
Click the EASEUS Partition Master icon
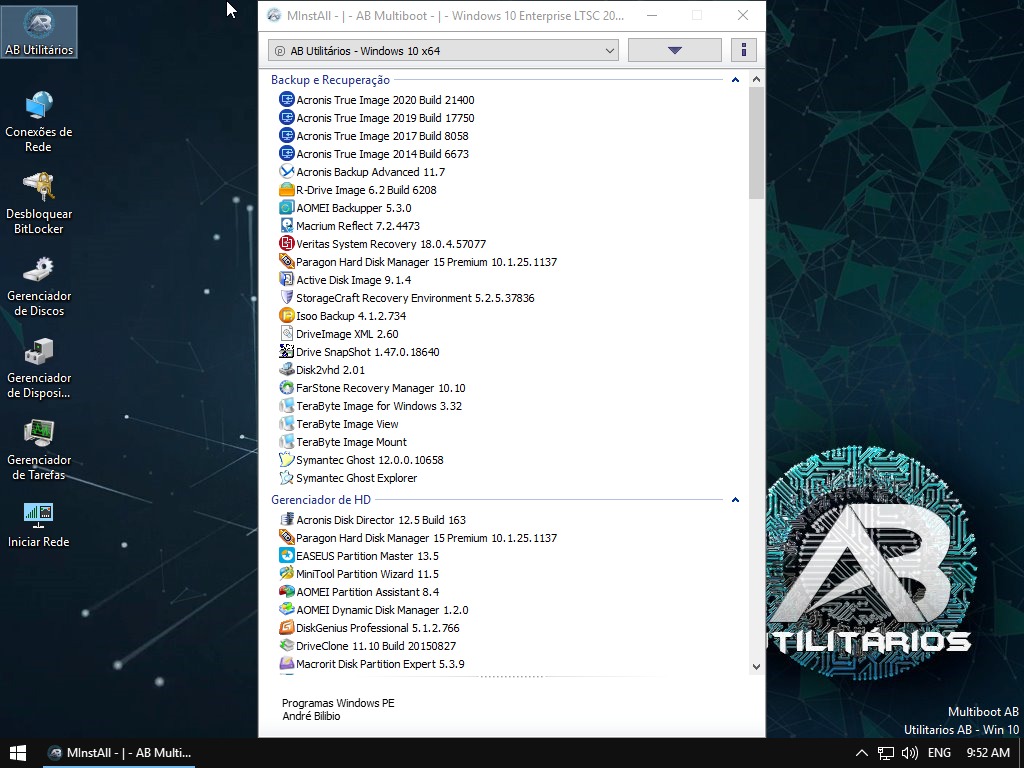[287, 556]
